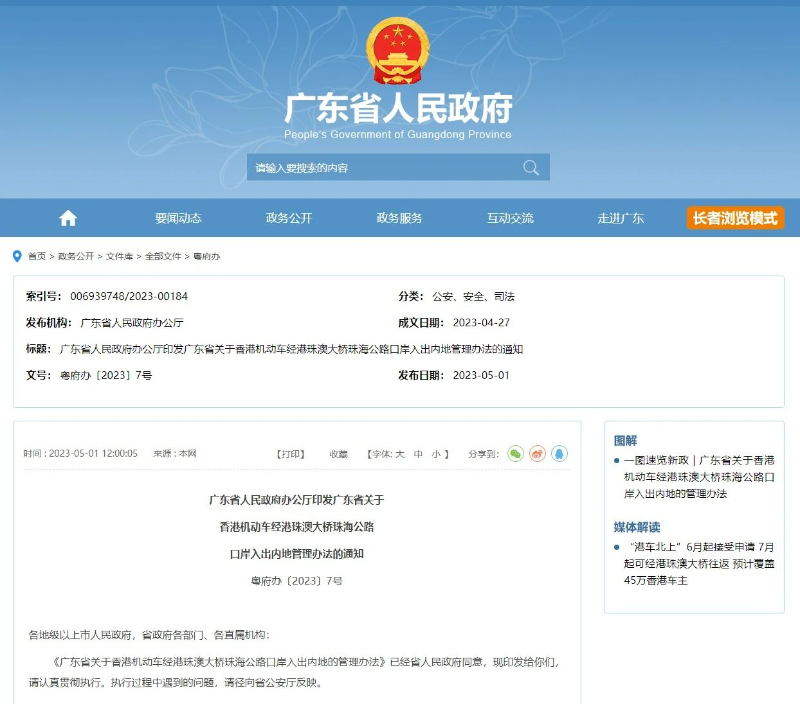
Task: Click the 打印 print link
Action: click(x=290, y=454)
